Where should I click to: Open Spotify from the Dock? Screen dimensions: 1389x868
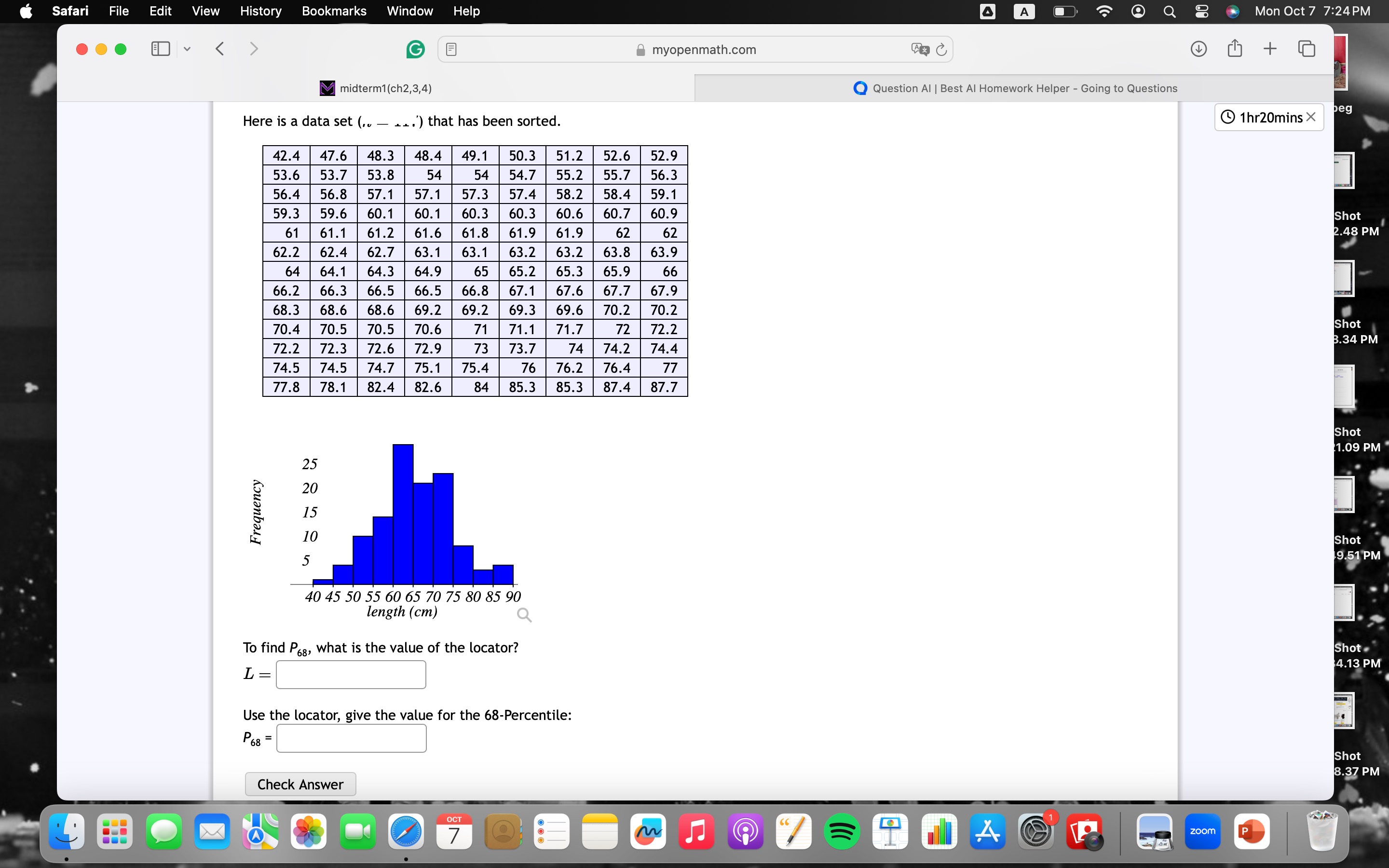(842, 831)
